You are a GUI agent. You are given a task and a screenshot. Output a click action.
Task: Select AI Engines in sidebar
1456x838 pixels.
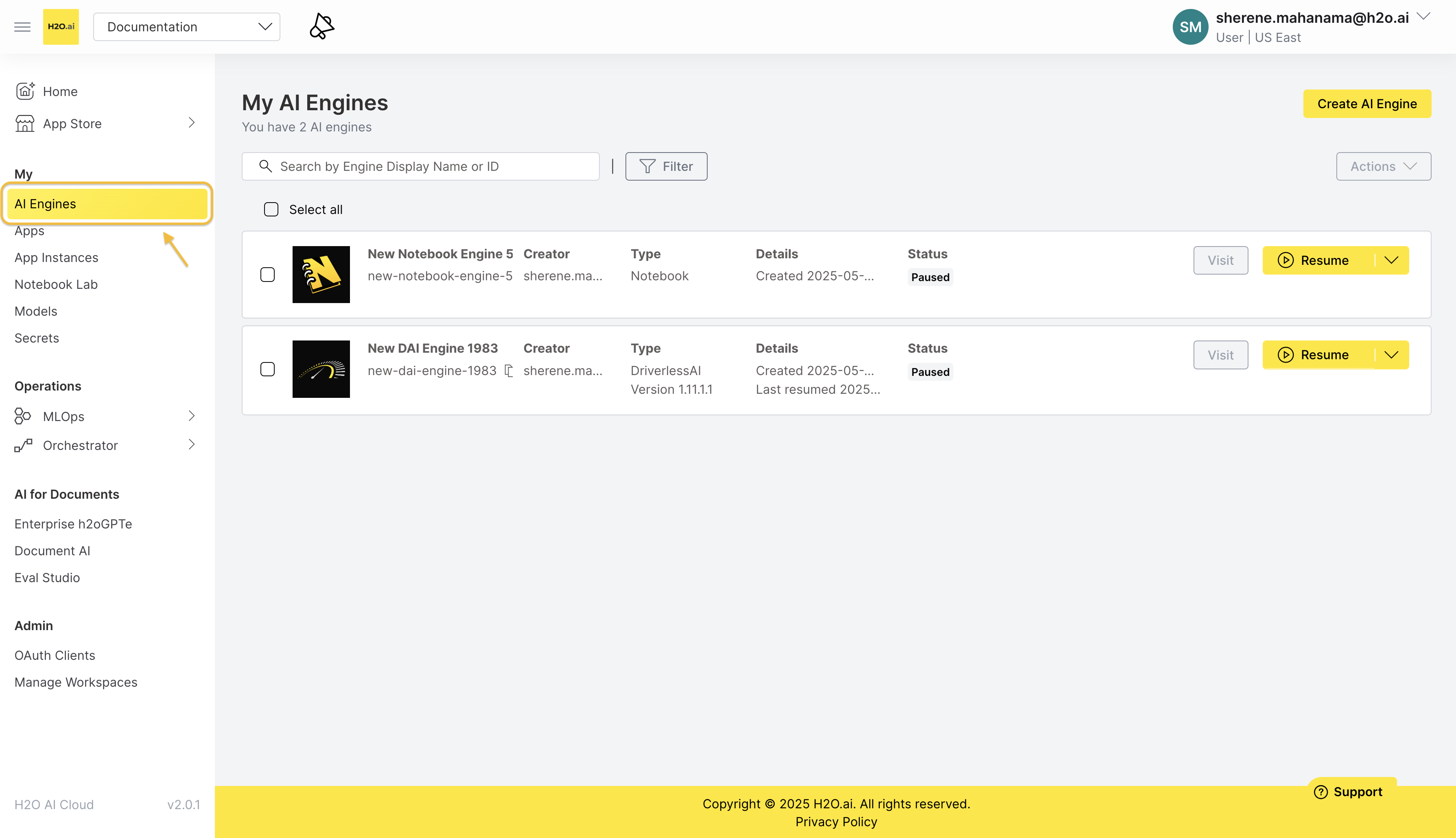pos(107,204)
